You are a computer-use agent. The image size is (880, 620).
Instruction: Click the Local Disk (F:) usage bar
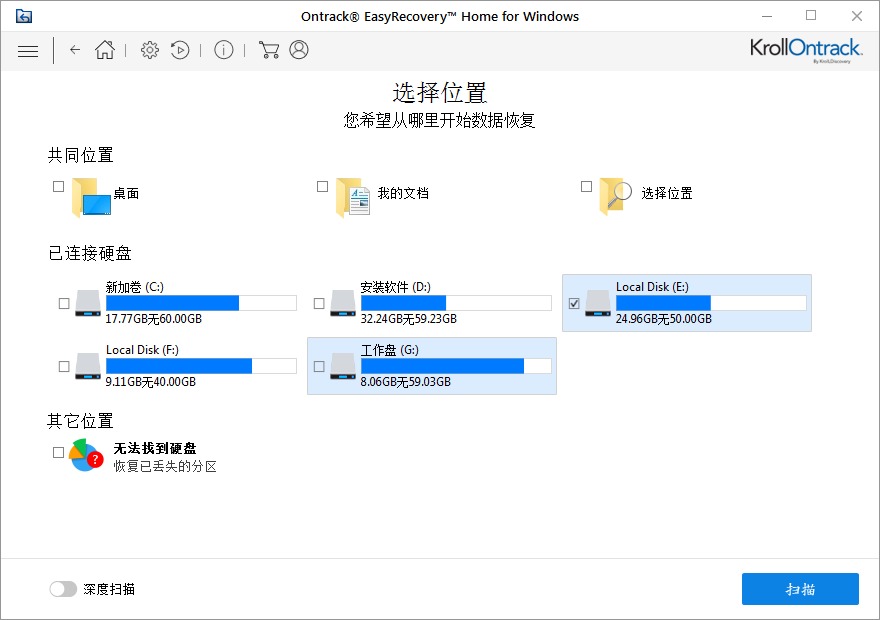200,366
